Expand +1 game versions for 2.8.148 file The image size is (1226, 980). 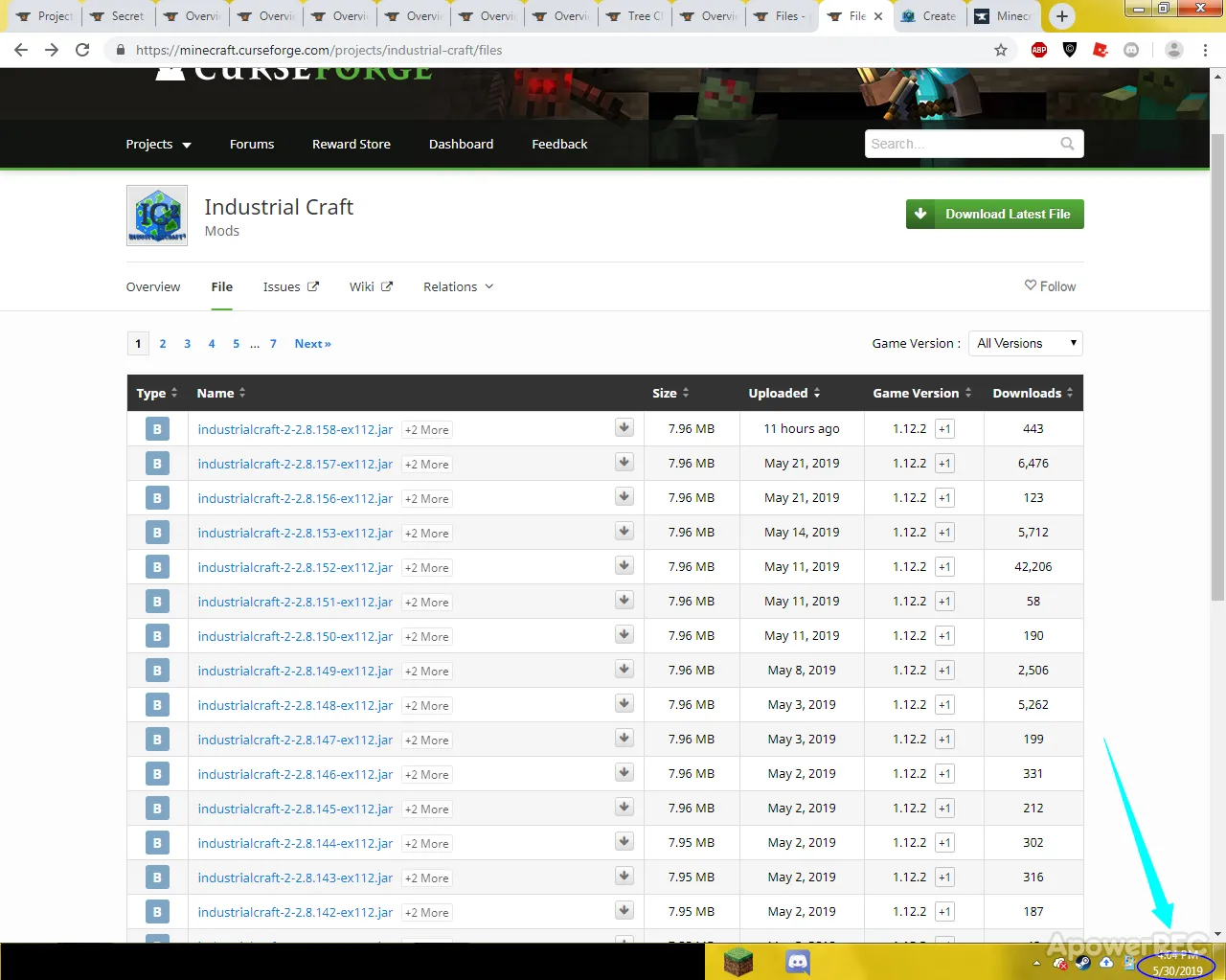click(x=944, y=705)
